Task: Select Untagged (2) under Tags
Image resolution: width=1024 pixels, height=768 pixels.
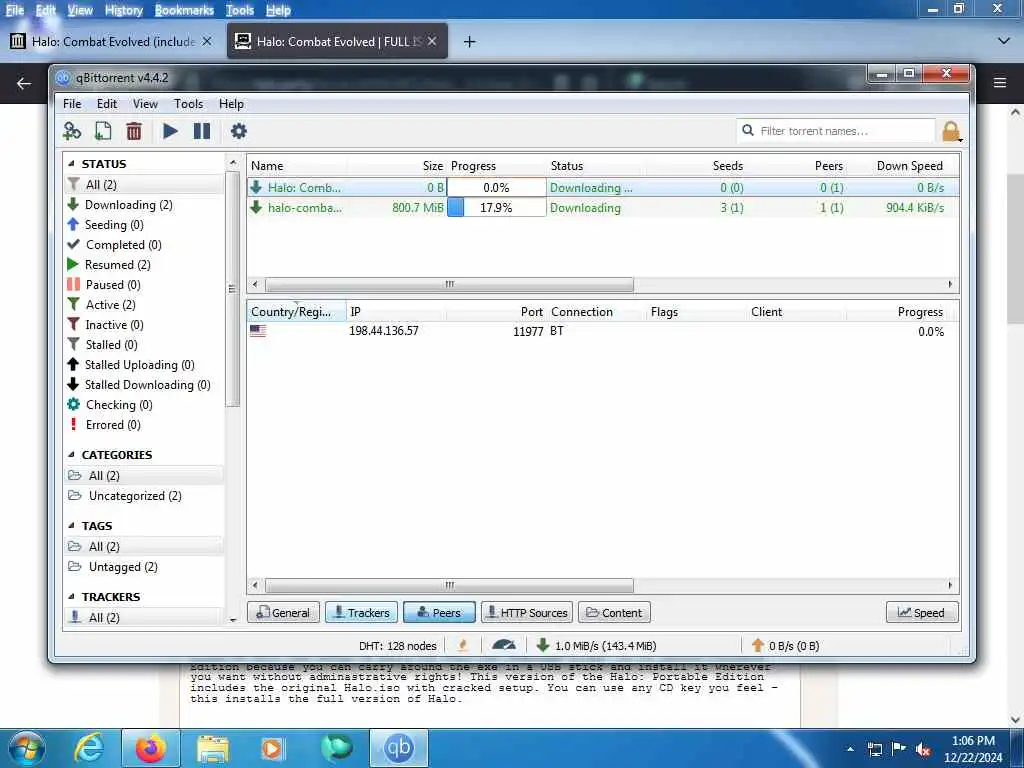Action: 144,567
